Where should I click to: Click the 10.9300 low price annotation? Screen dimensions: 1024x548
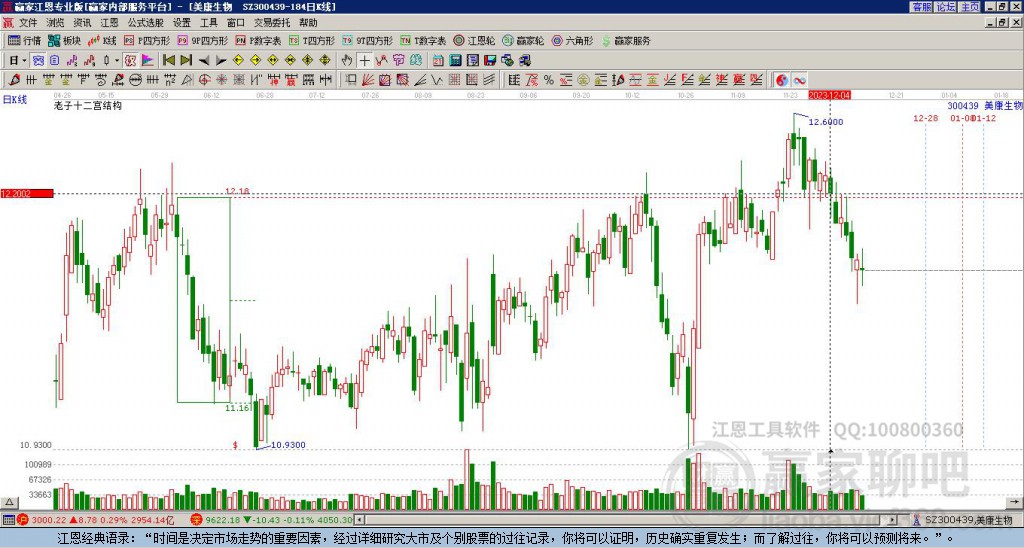[288, 445]
